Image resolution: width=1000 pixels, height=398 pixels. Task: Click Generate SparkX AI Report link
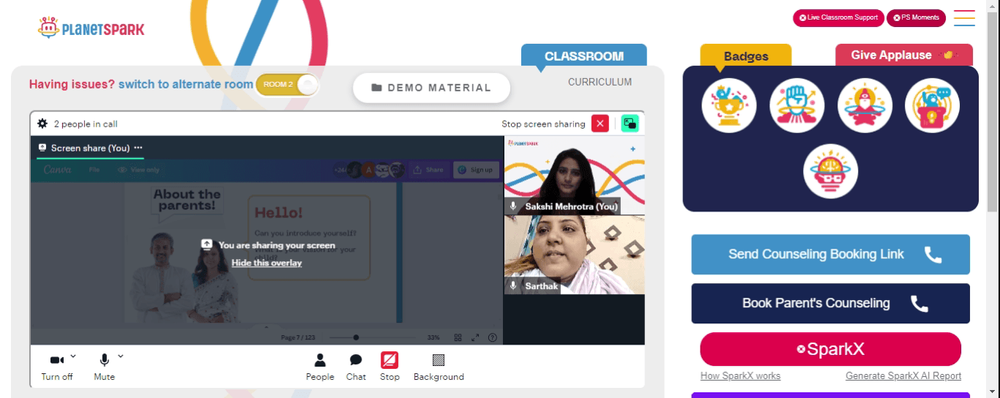(903, 376)
